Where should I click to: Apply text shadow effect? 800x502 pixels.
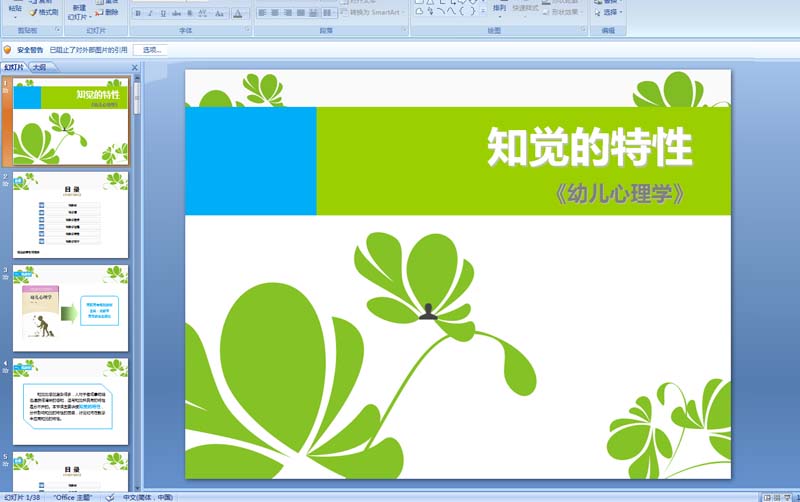point(189,14)
